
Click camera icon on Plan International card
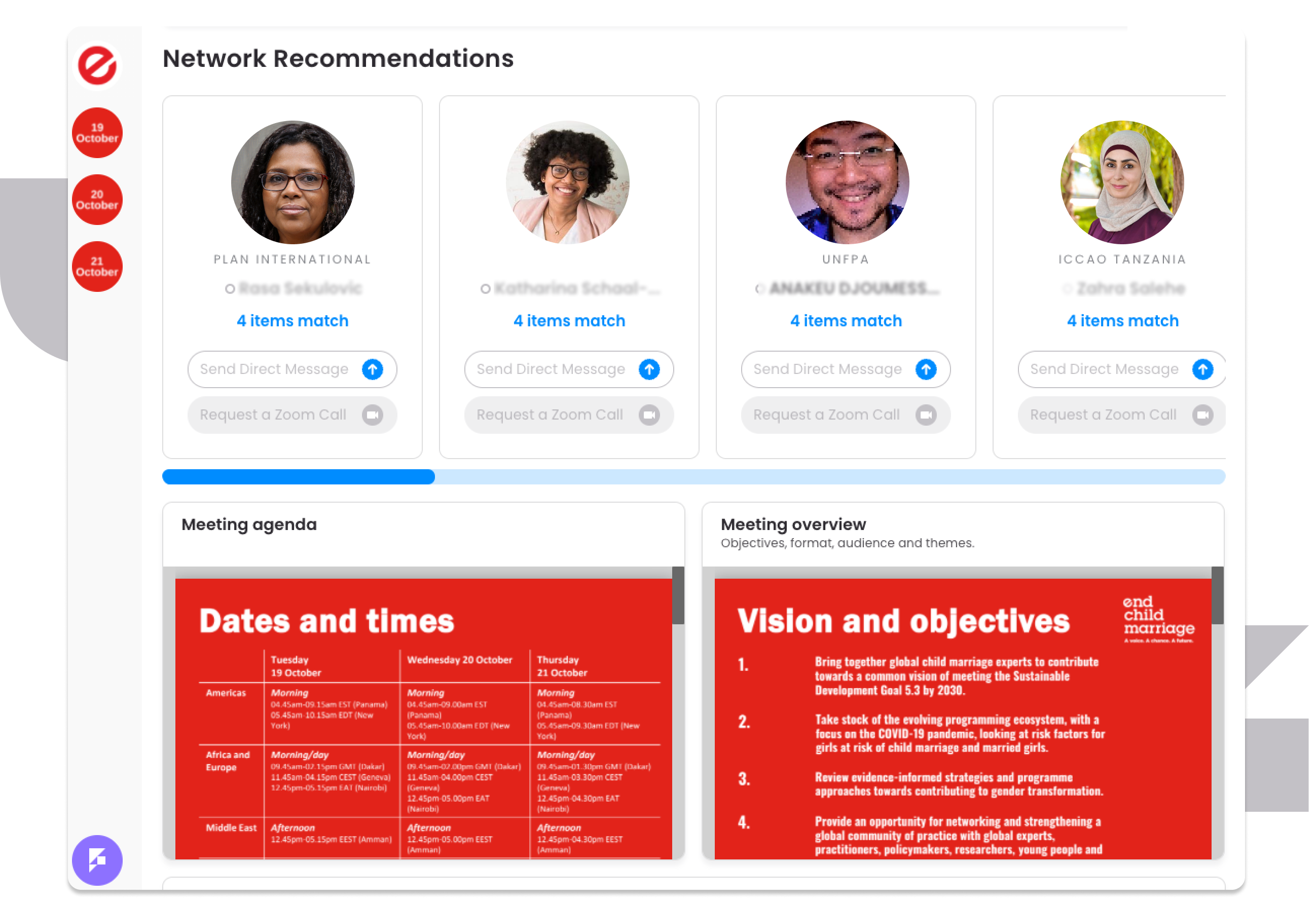coord(372,415)
